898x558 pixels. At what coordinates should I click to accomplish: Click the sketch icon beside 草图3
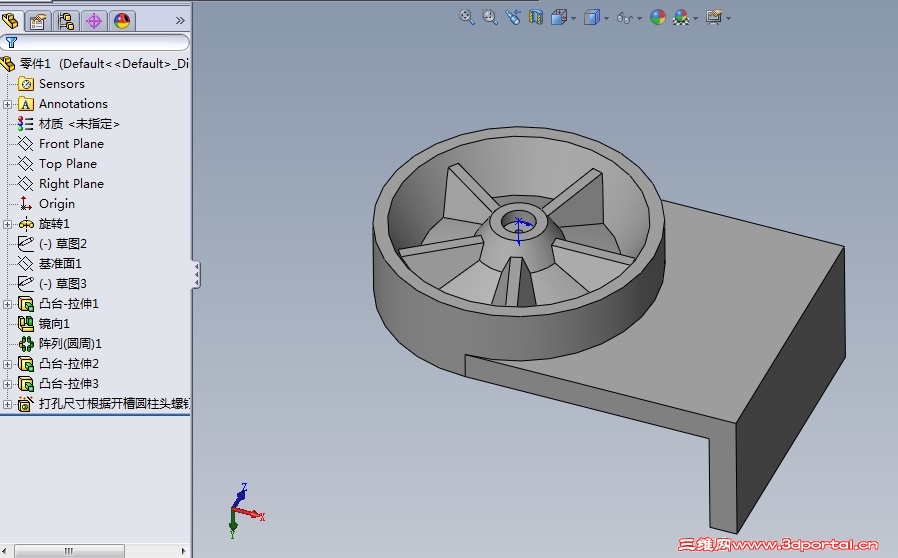tap(26, 284)
